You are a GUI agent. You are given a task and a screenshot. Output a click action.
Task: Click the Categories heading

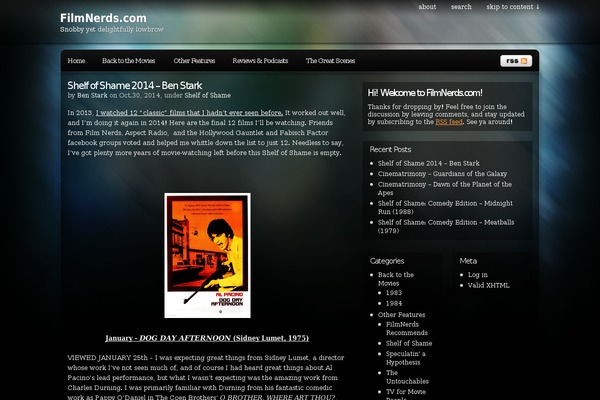387,261
